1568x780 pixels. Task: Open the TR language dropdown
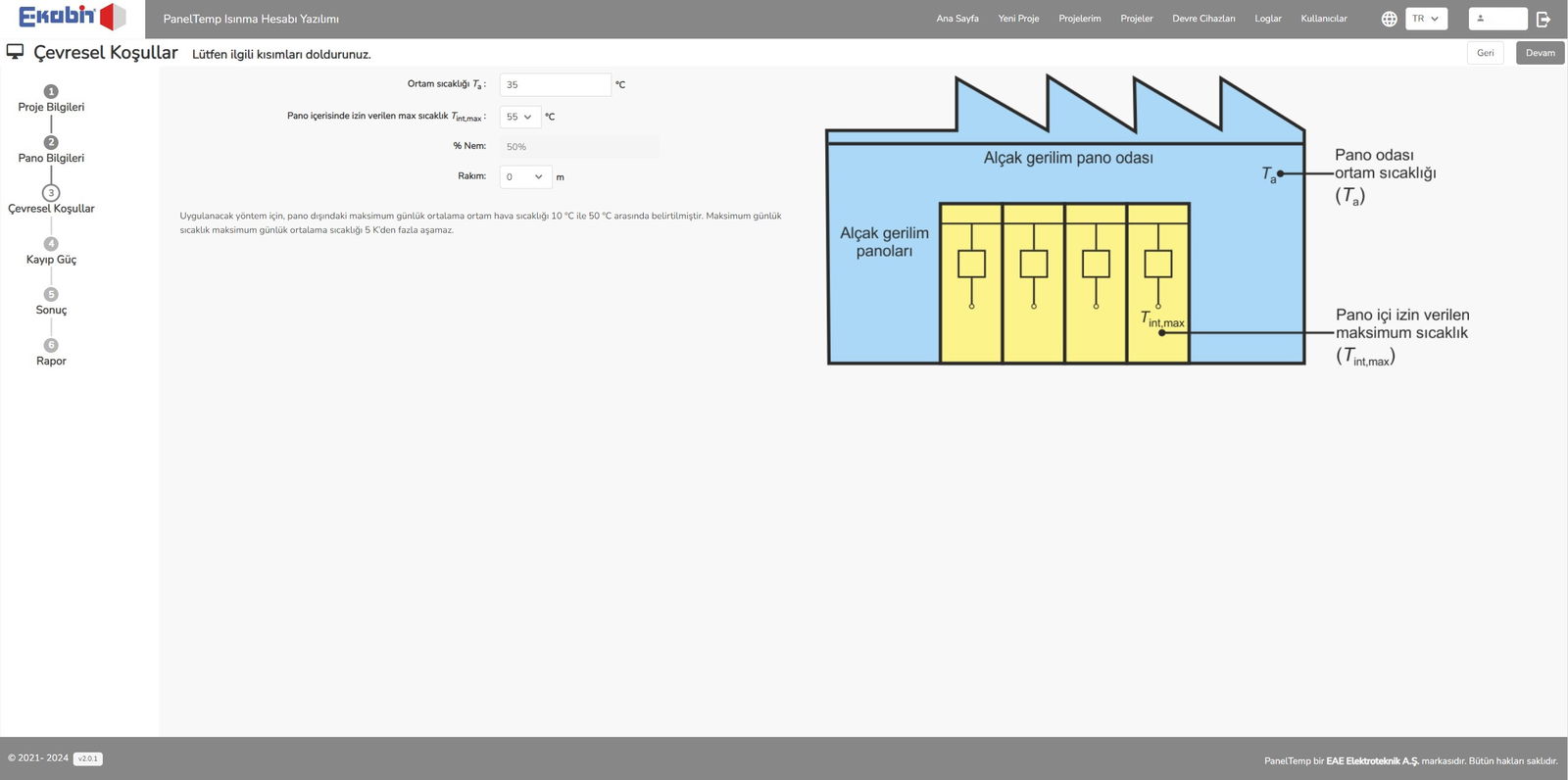click(x=1425, y=19)
